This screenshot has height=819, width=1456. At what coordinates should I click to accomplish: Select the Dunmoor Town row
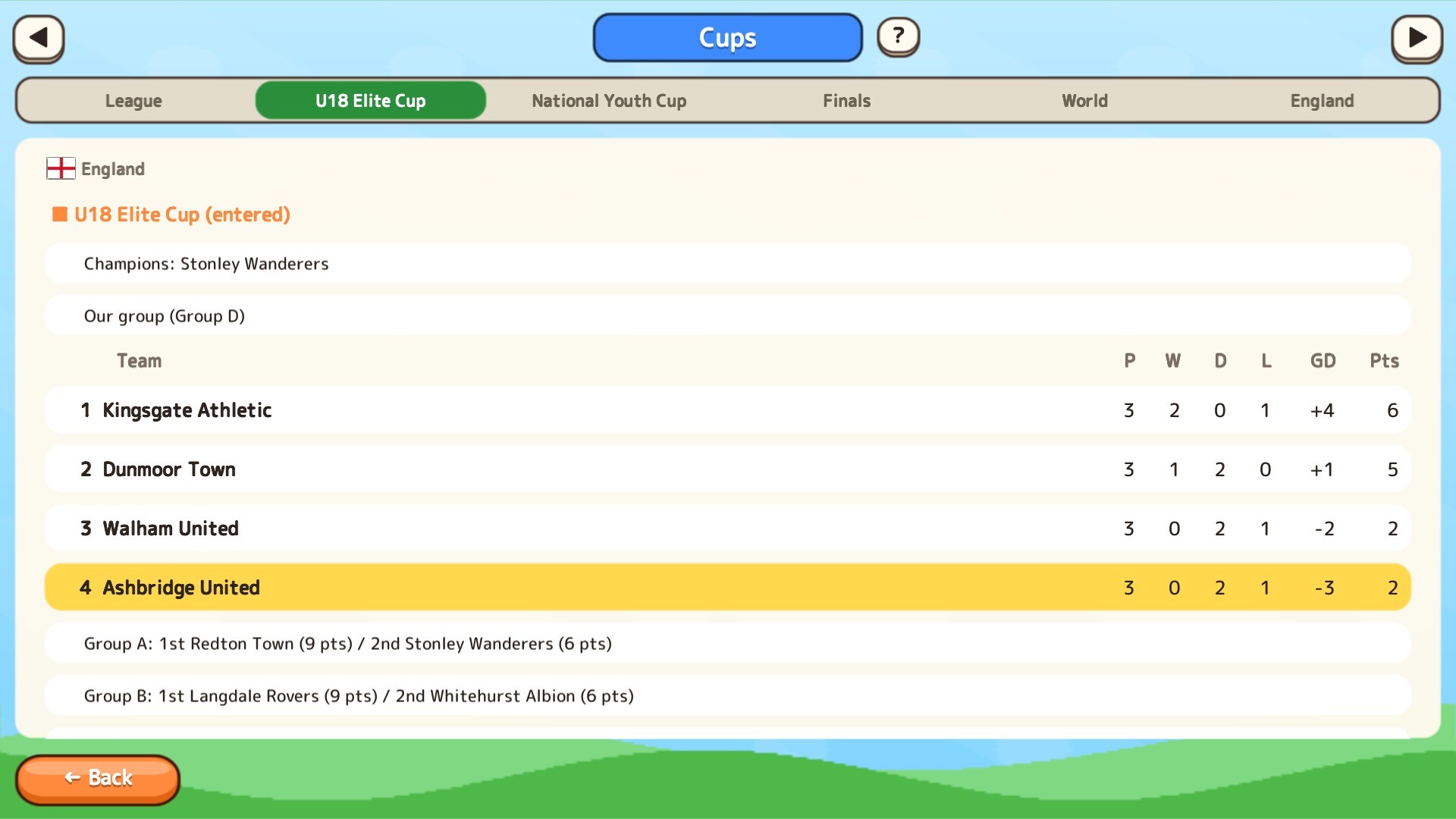tap(727, 469)
